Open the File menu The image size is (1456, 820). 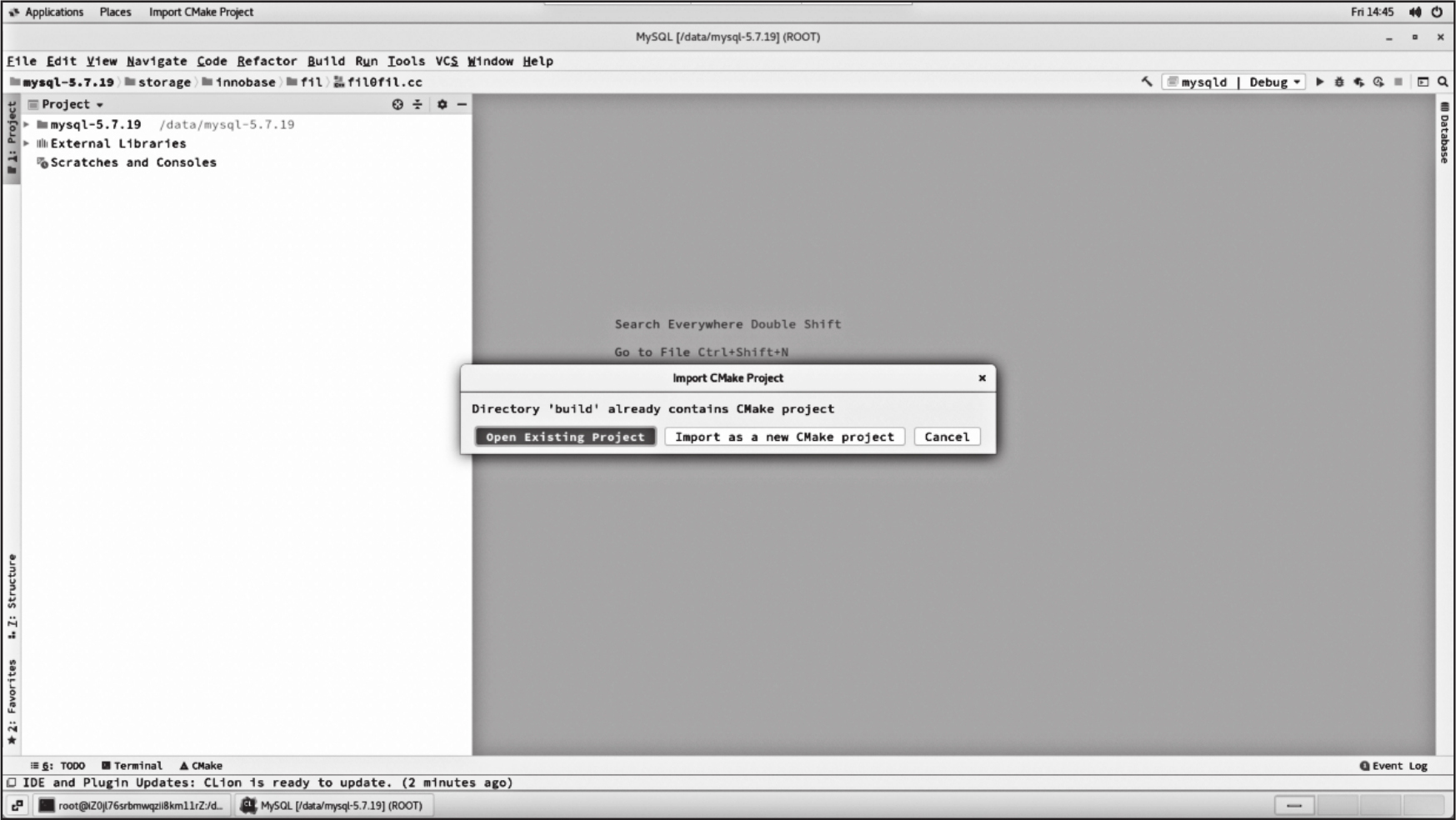tap(22, 61)
